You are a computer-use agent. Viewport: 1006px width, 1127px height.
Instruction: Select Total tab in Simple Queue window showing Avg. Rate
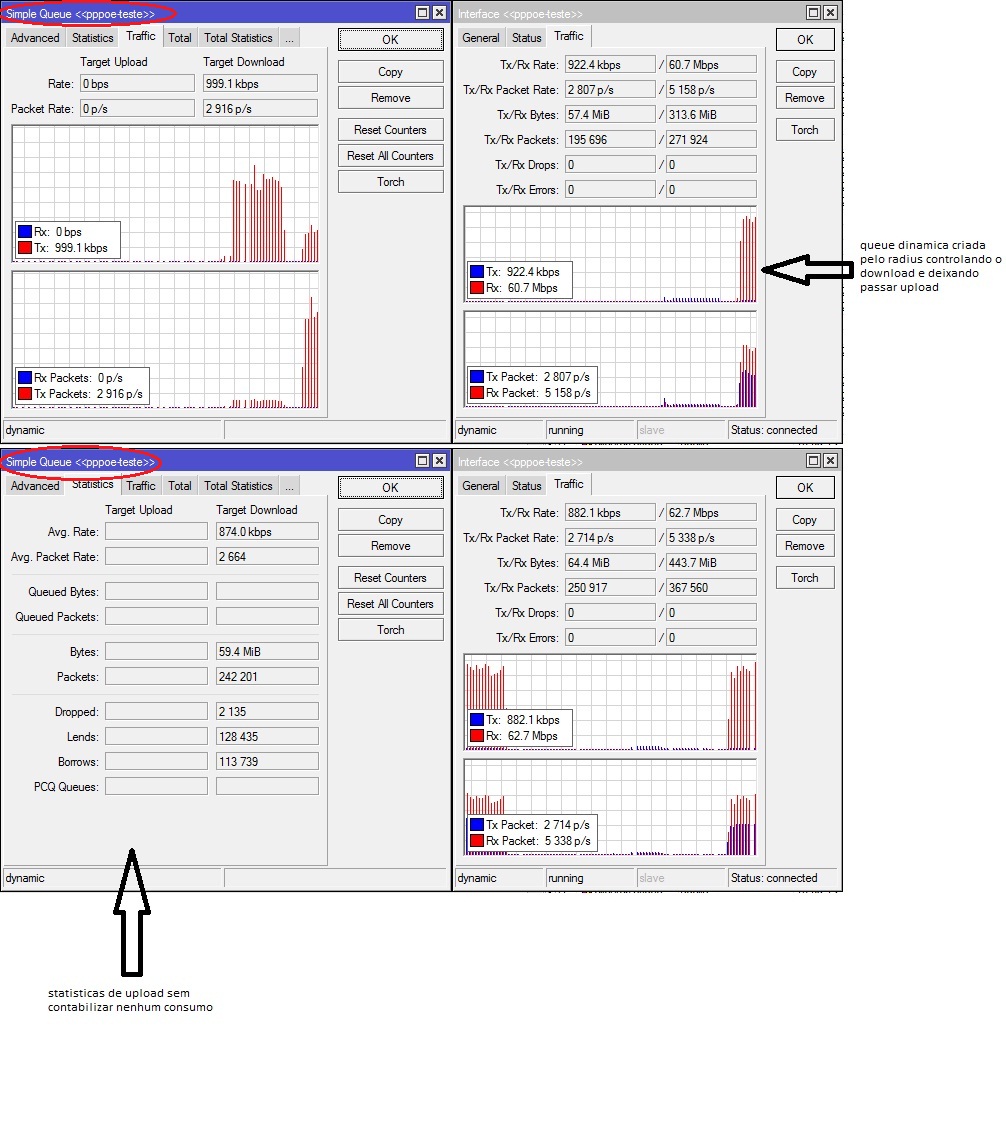click(180, 486)
